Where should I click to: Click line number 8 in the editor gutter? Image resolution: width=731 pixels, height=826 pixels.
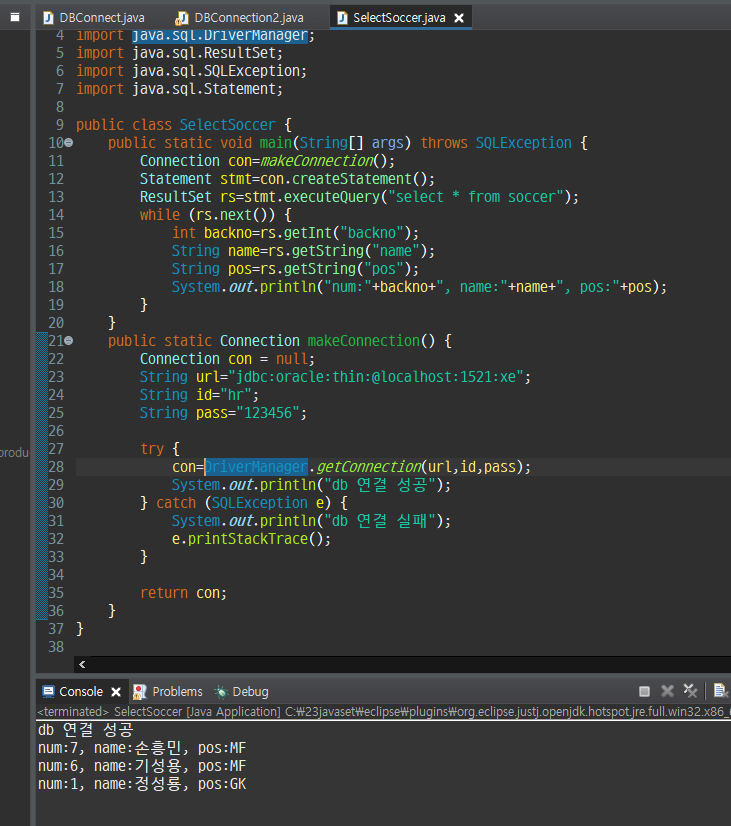click(x=60, y=106)
